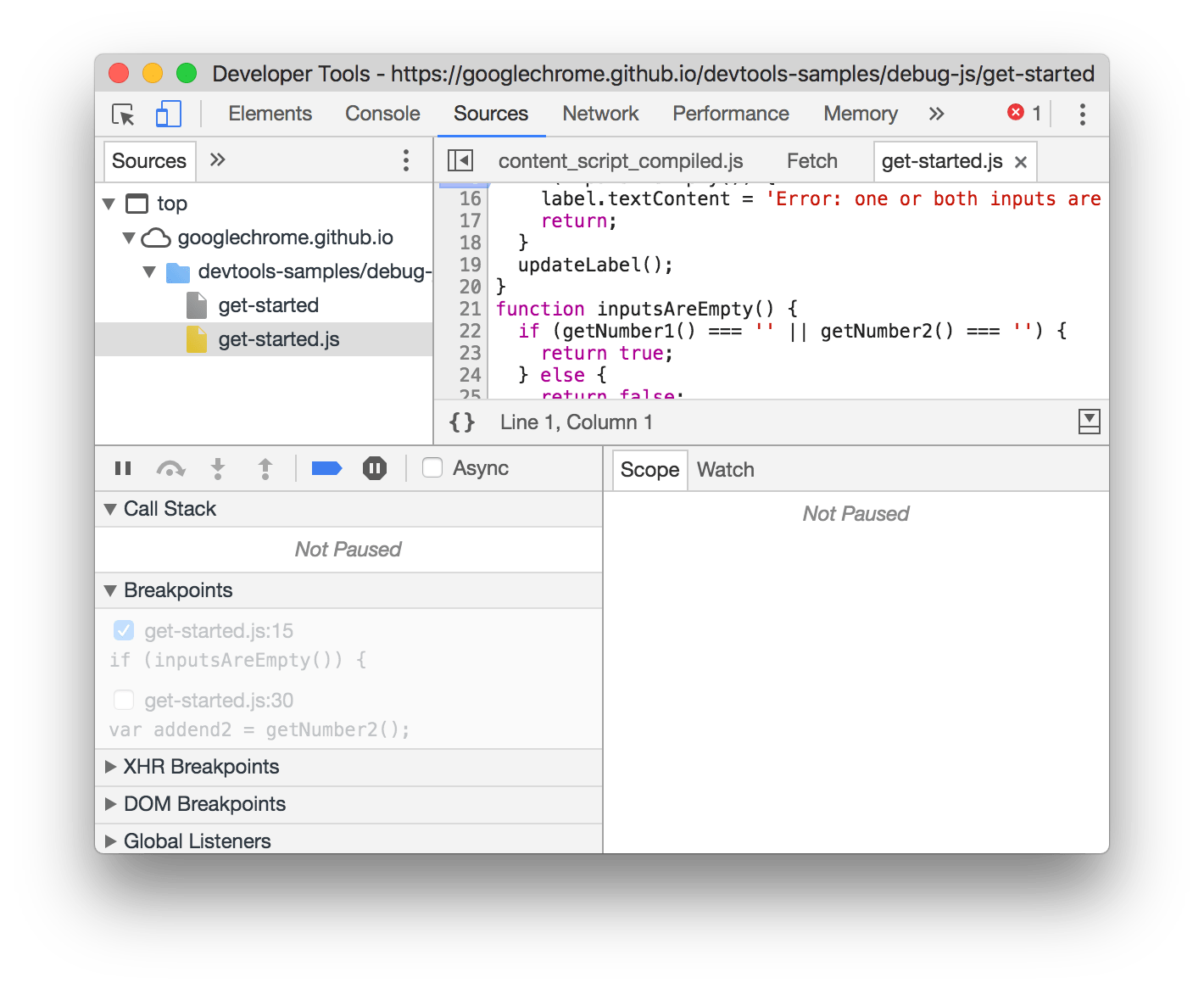
Task: Click the gray get-started document icon
Action: (197, 305)
